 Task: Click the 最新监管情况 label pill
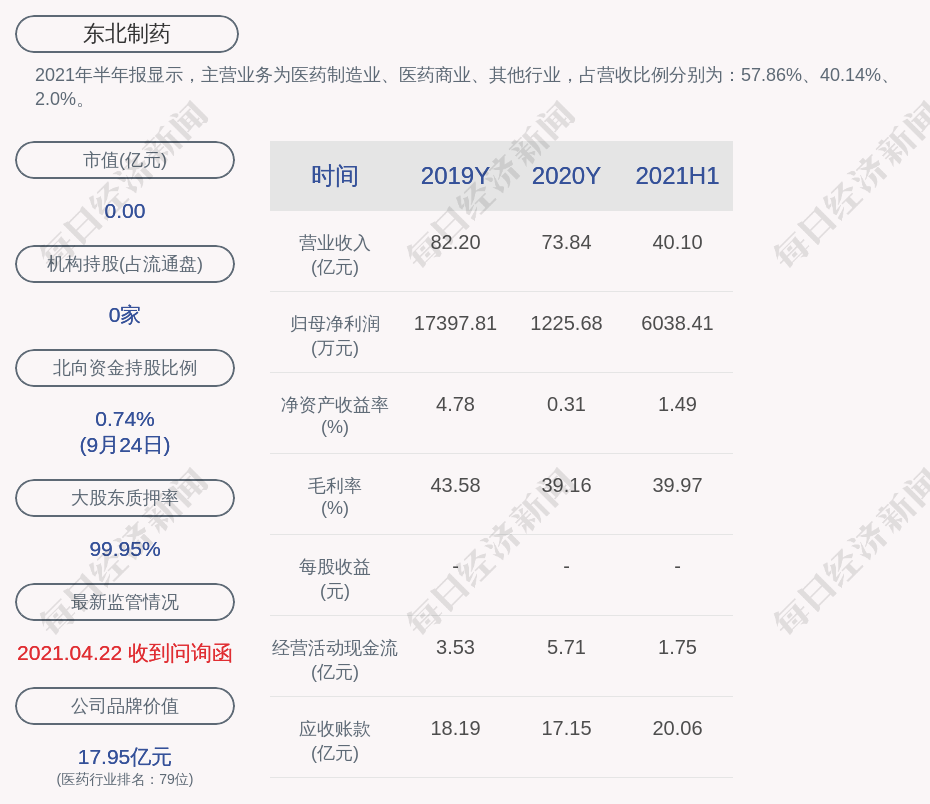pyautogui.click(x=125, y=602)
